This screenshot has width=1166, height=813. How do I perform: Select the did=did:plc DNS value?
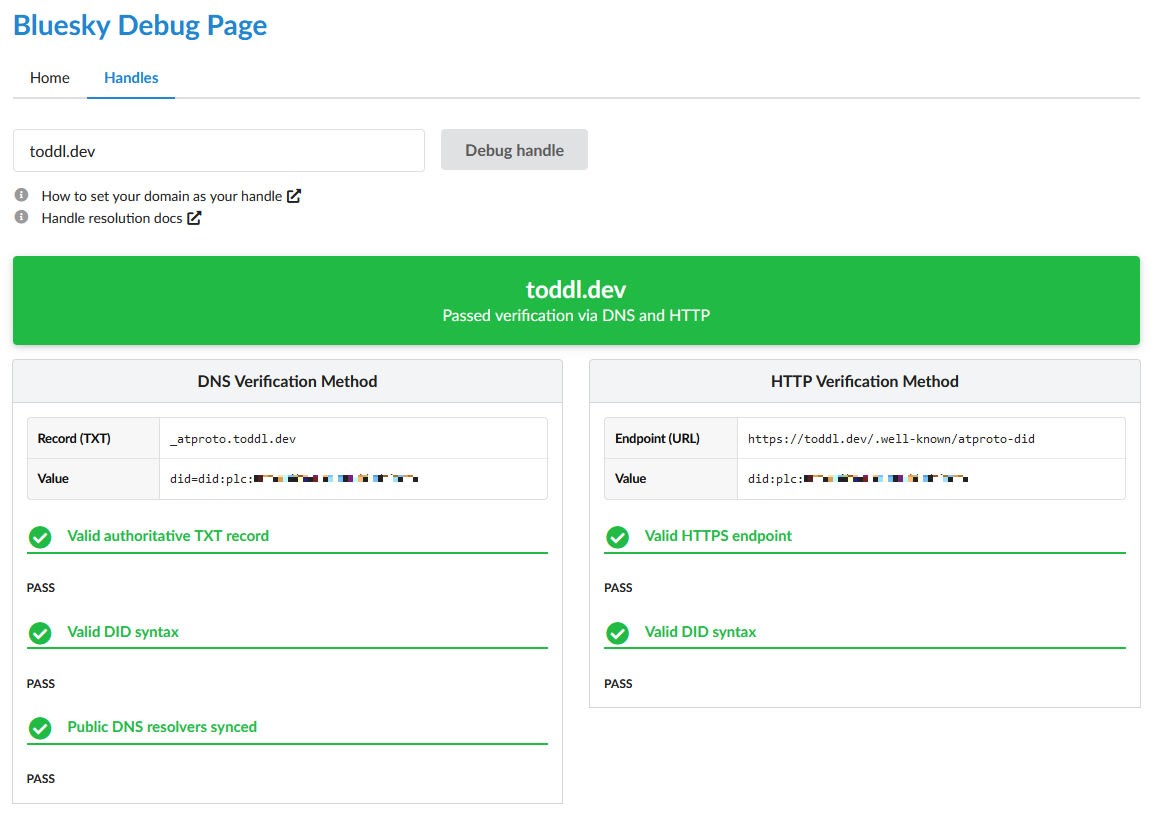pos(294,479)
